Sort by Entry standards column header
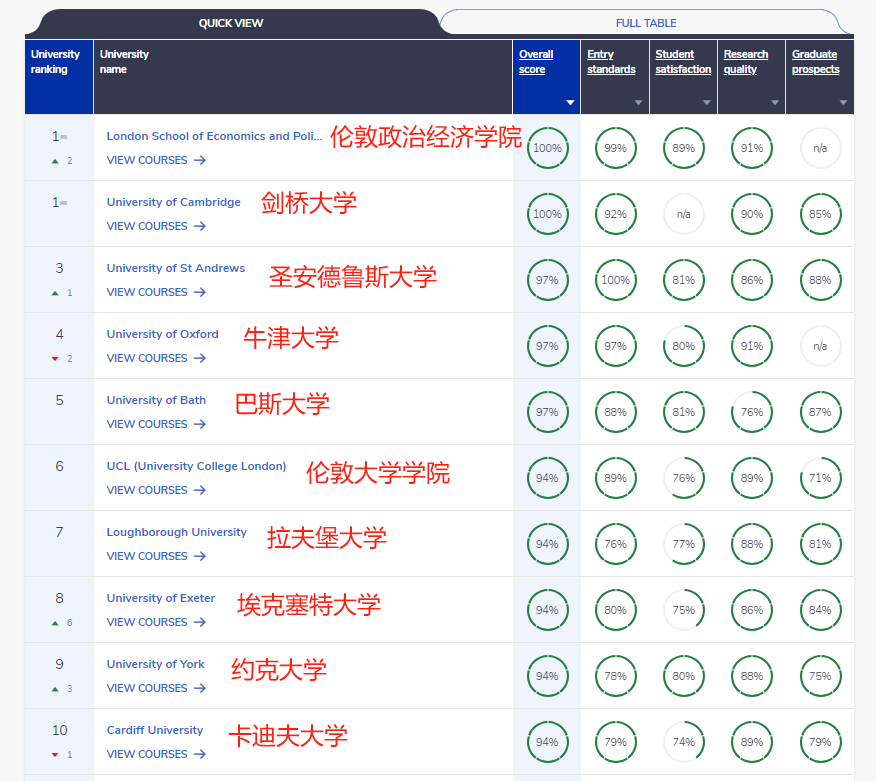876x781 pixels. (x=611, y=61)
